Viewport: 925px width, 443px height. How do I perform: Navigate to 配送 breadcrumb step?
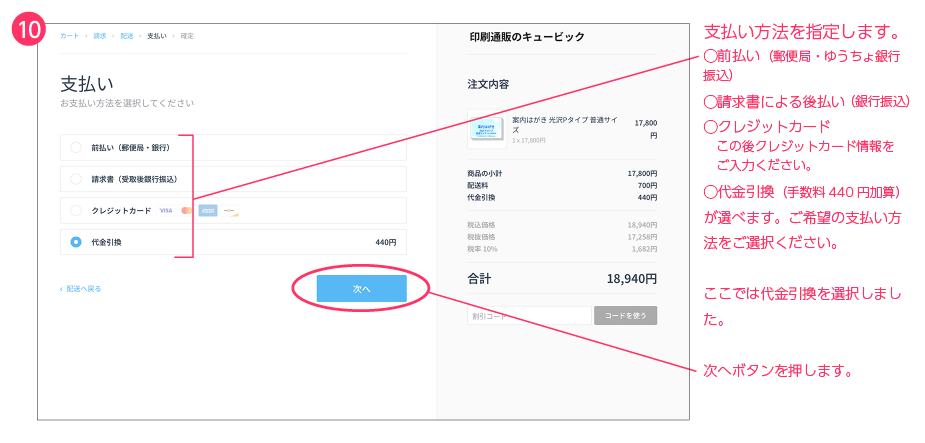coord(126,36)
